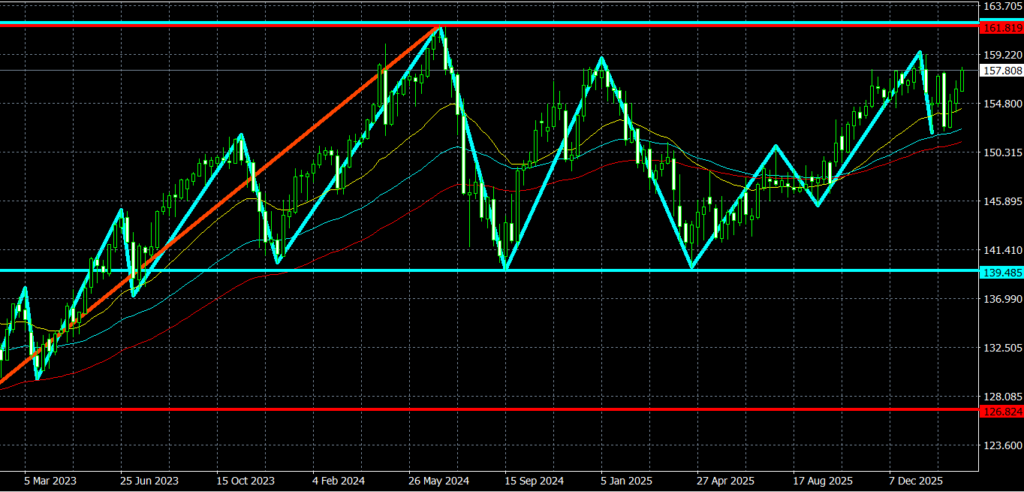The width and height of the screenshot is (1024, 492).
Task: Select the 5 Mar 2023 date label
Action: 50,480
